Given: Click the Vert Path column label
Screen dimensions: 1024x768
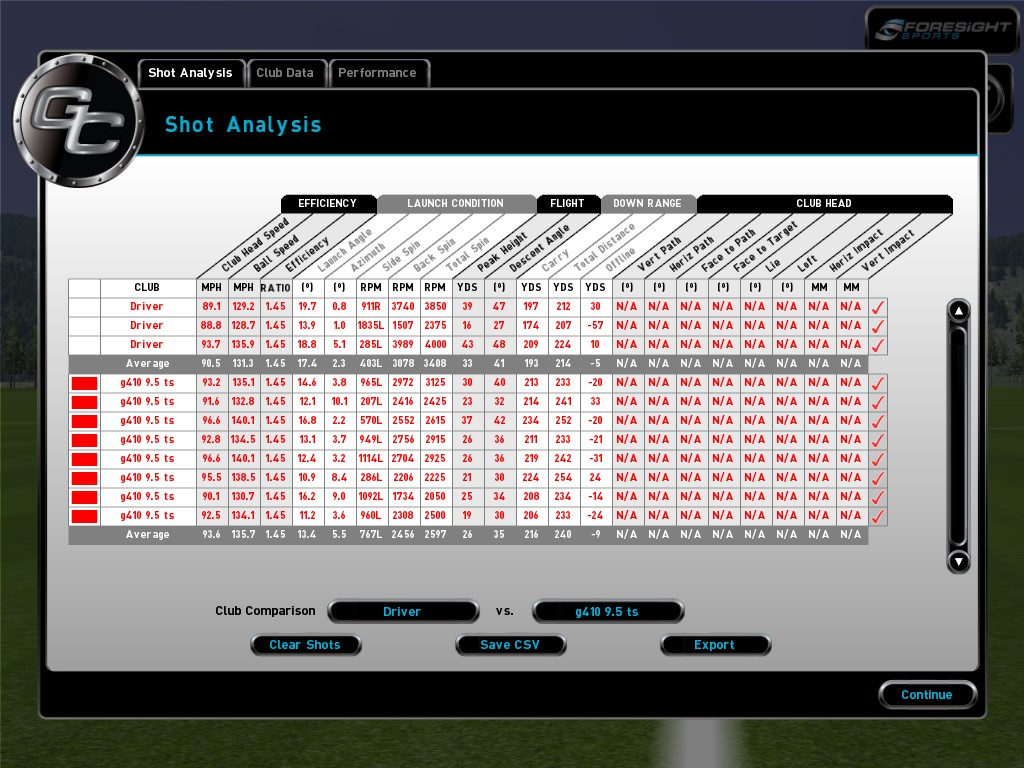Looking at the screenshot, I should coord(658,255).
